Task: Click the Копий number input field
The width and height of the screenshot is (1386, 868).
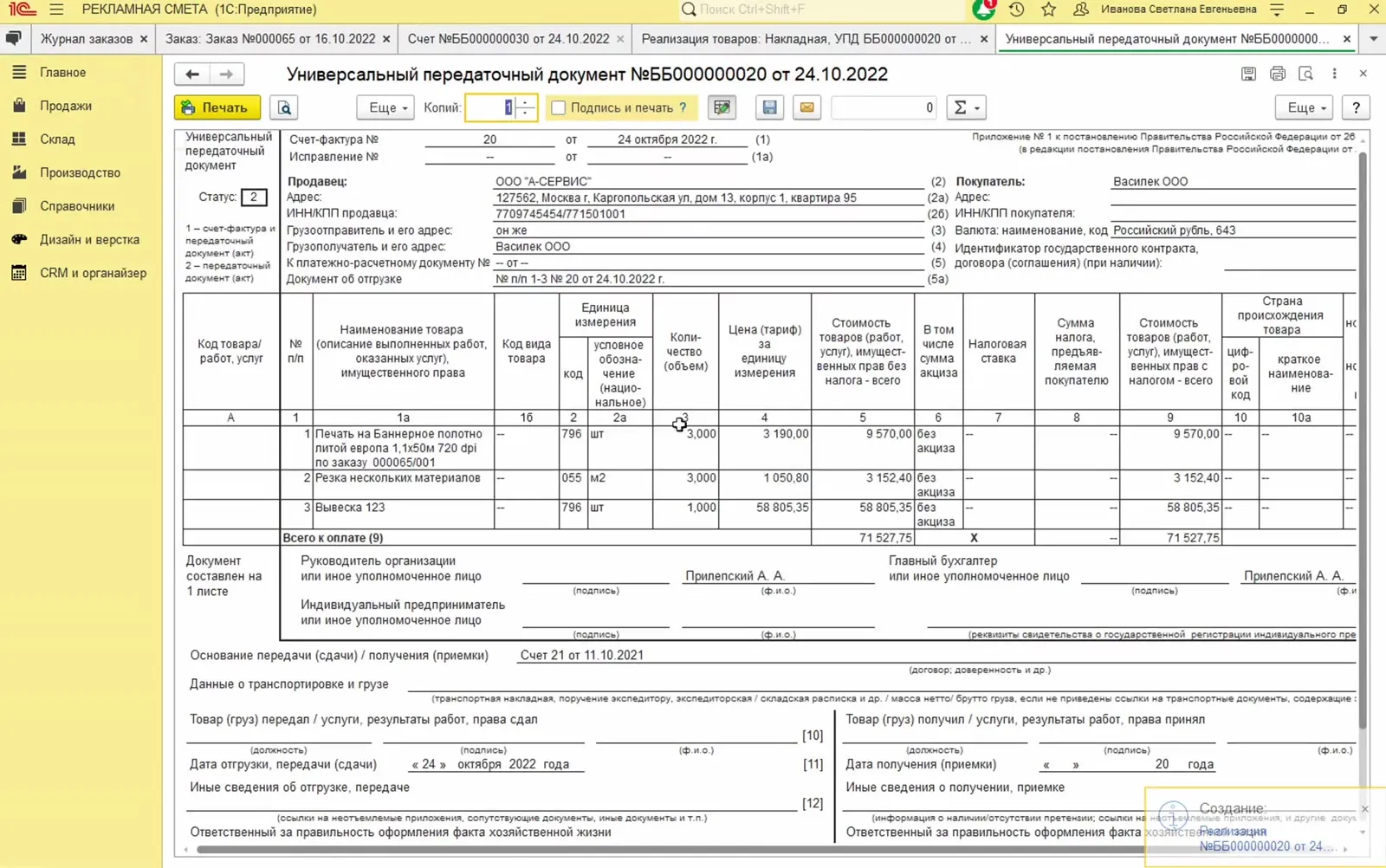Action: tap(490, 107)
